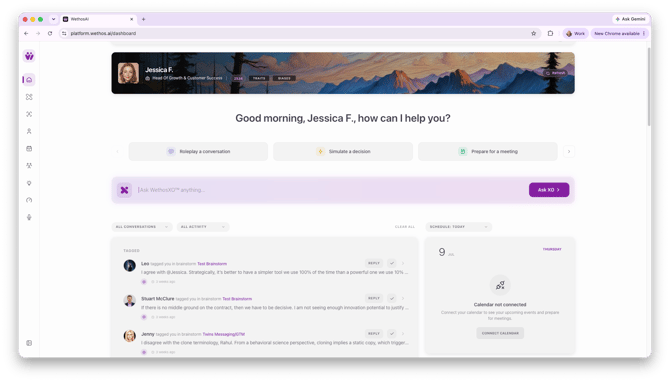Image resolution: width=670 pixels, height=382 pixels.
Task: Open the Wethos logo at the sidebar top
Action: click(29, 56)
